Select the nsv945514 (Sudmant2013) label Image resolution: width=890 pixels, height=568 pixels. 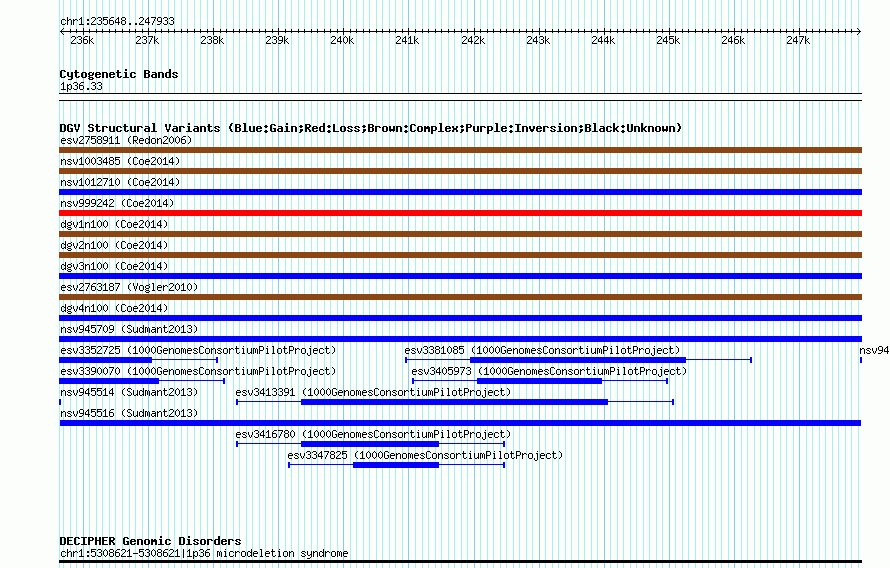[129, 392]
